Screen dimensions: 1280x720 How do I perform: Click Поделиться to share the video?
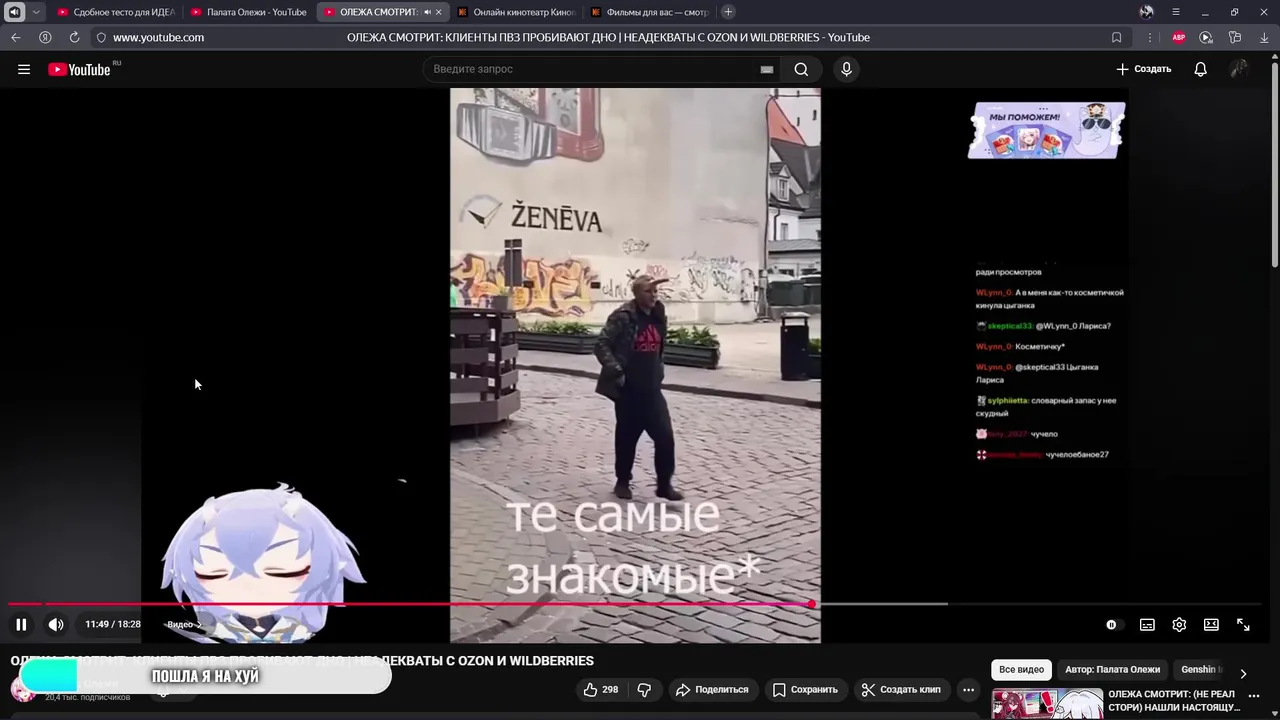click(712, 689)
